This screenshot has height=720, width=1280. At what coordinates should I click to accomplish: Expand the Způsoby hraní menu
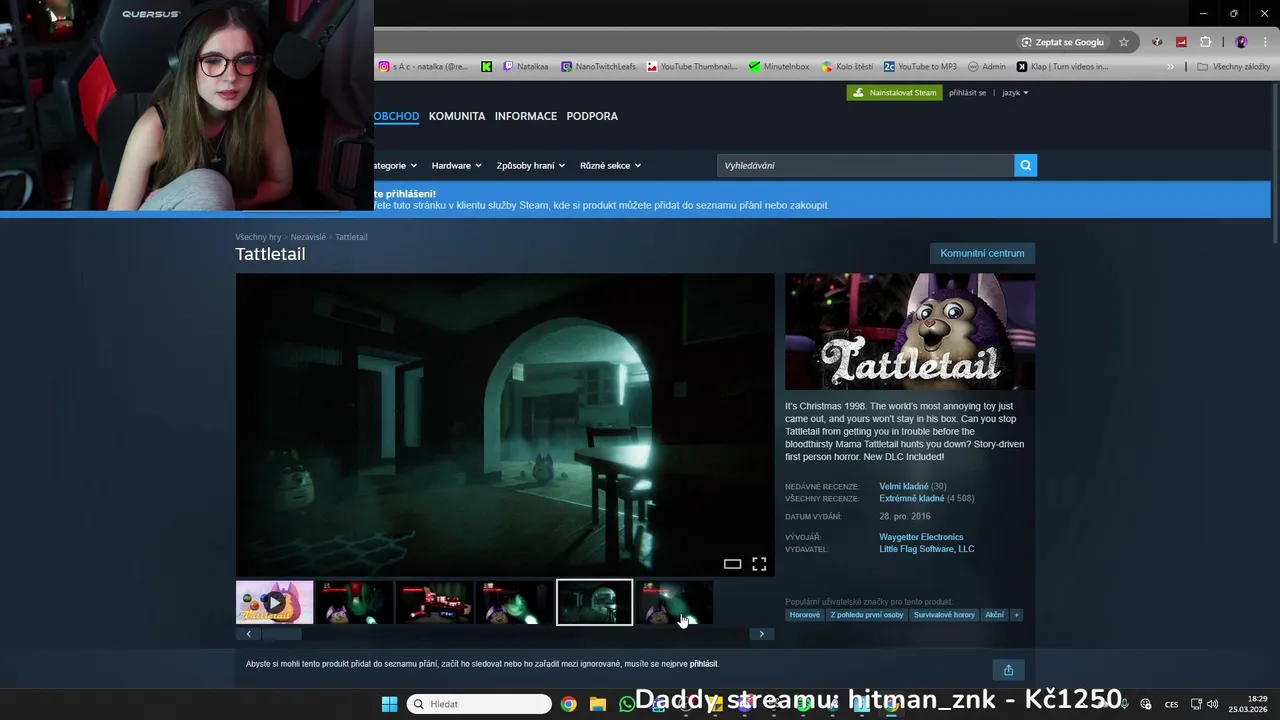(x=530, y=166)
